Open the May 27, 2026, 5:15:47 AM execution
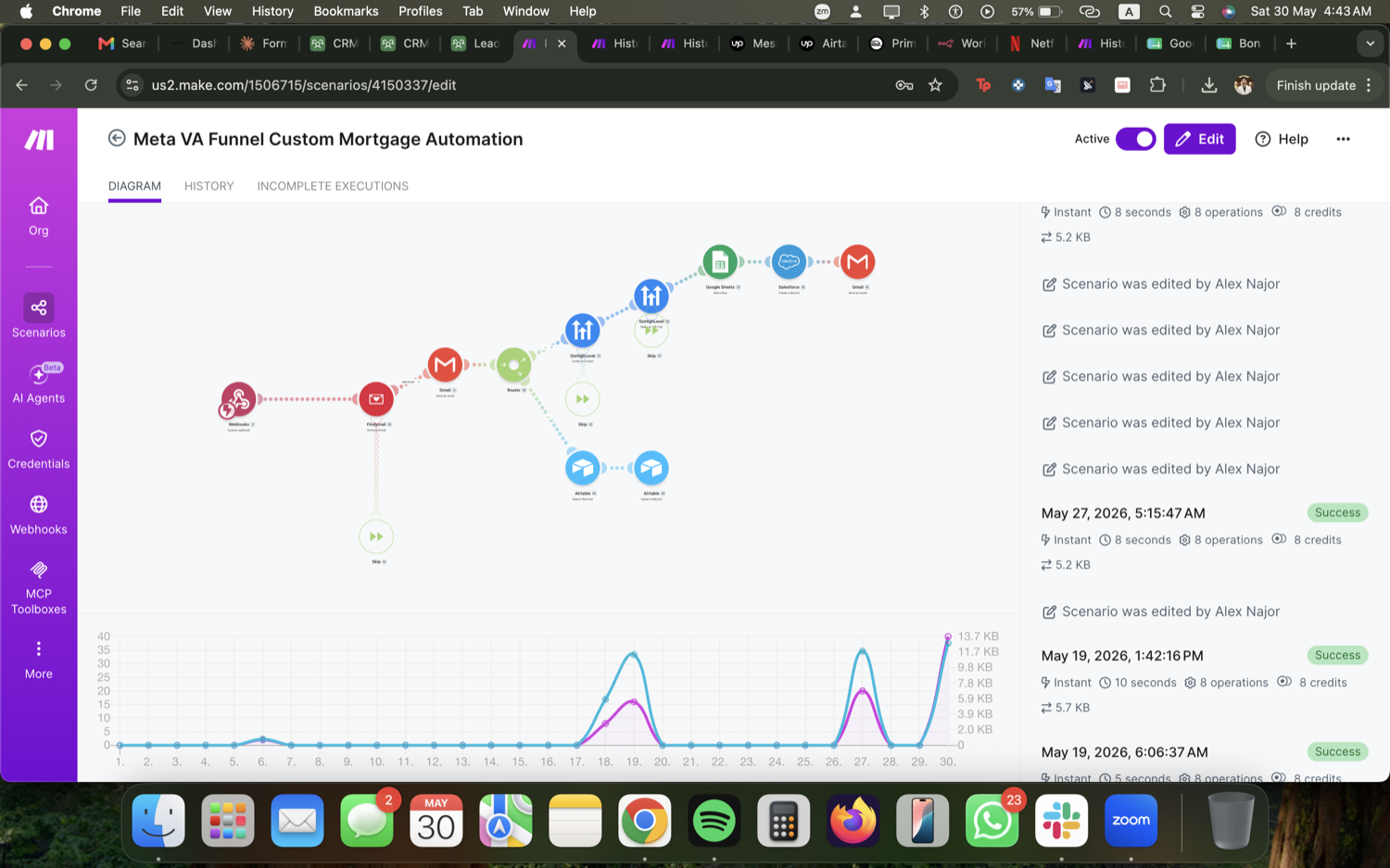 pyautogui.click(x=1123, y=513)
